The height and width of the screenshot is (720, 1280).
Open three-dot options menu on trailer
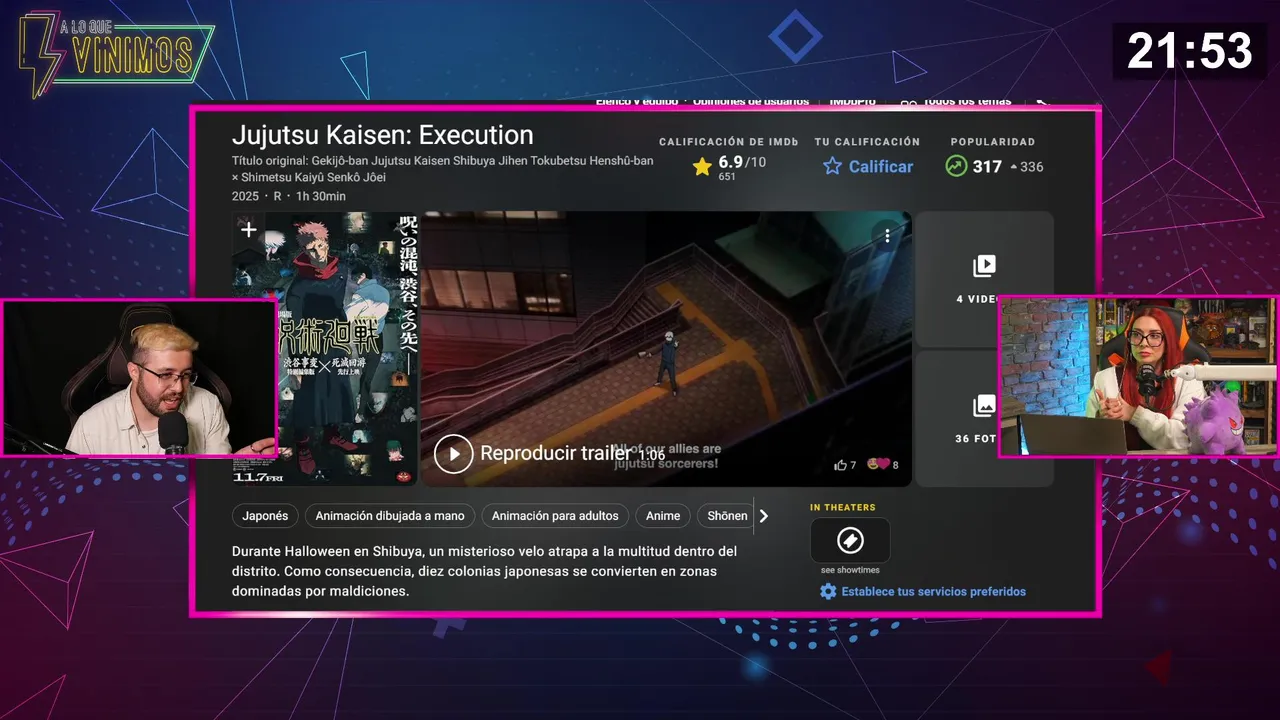pyautogui.click(x=886, y=236)
